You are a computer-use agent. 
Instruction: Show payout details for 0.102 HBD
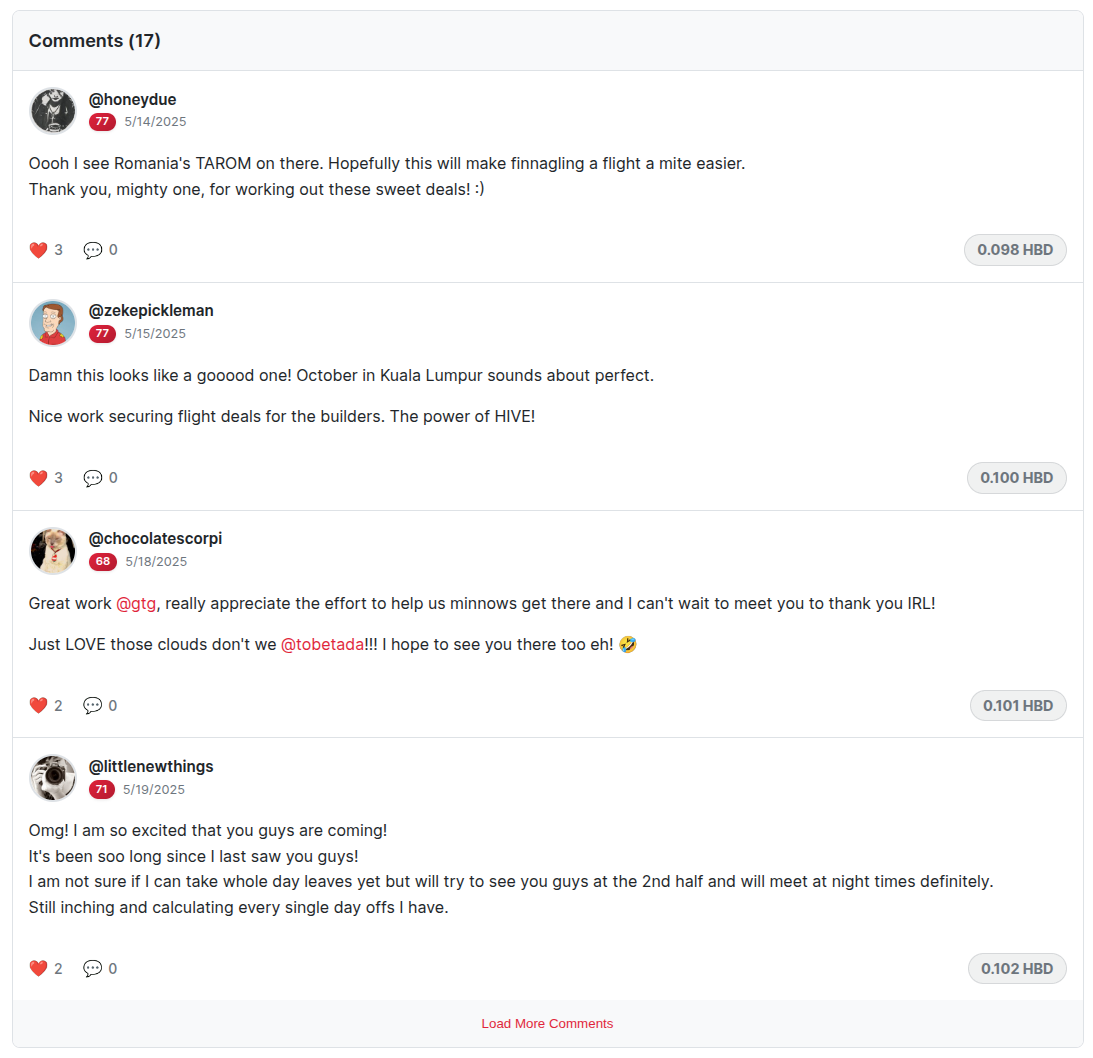pos(1017,969)
